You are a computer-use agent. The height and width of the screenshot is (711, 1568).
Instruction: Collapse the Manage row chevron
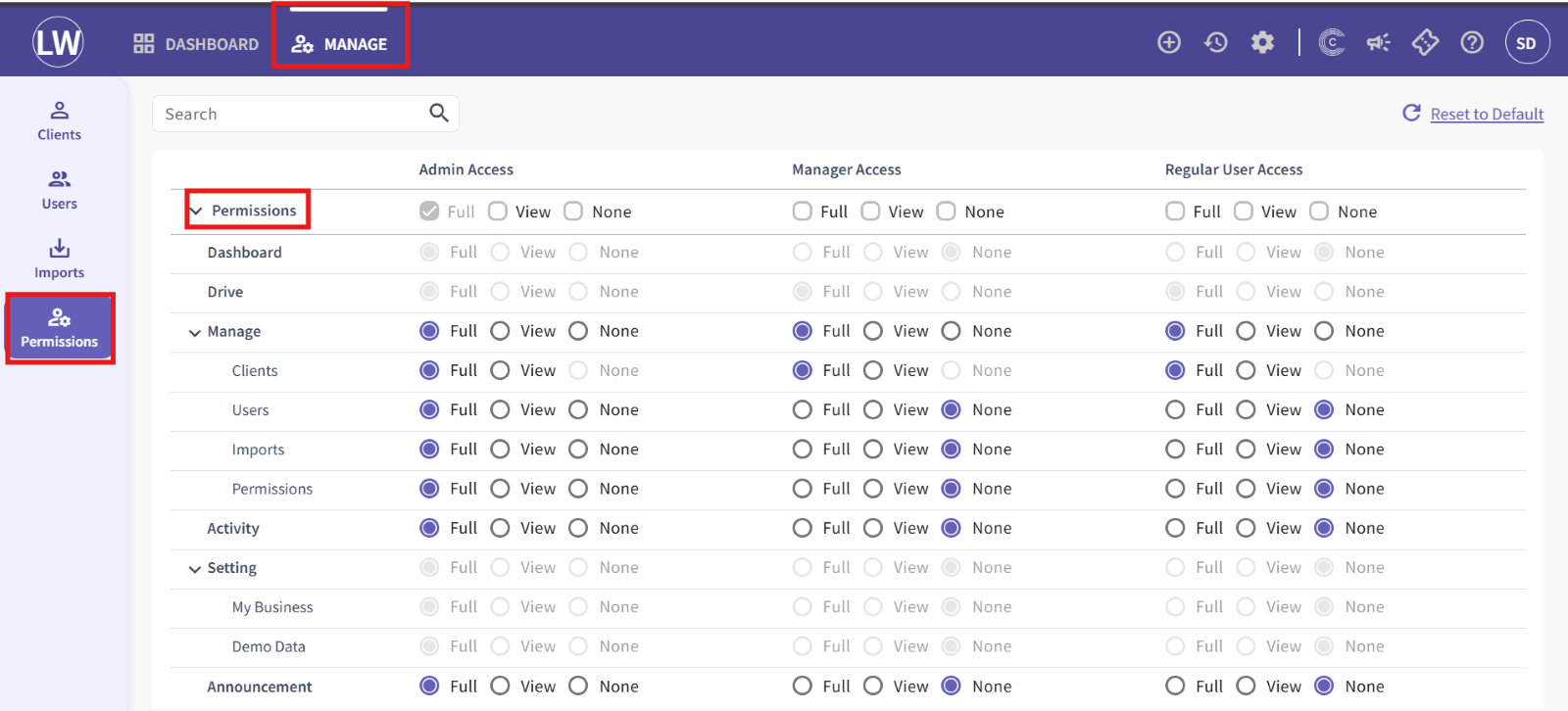(x=194, y=333)
